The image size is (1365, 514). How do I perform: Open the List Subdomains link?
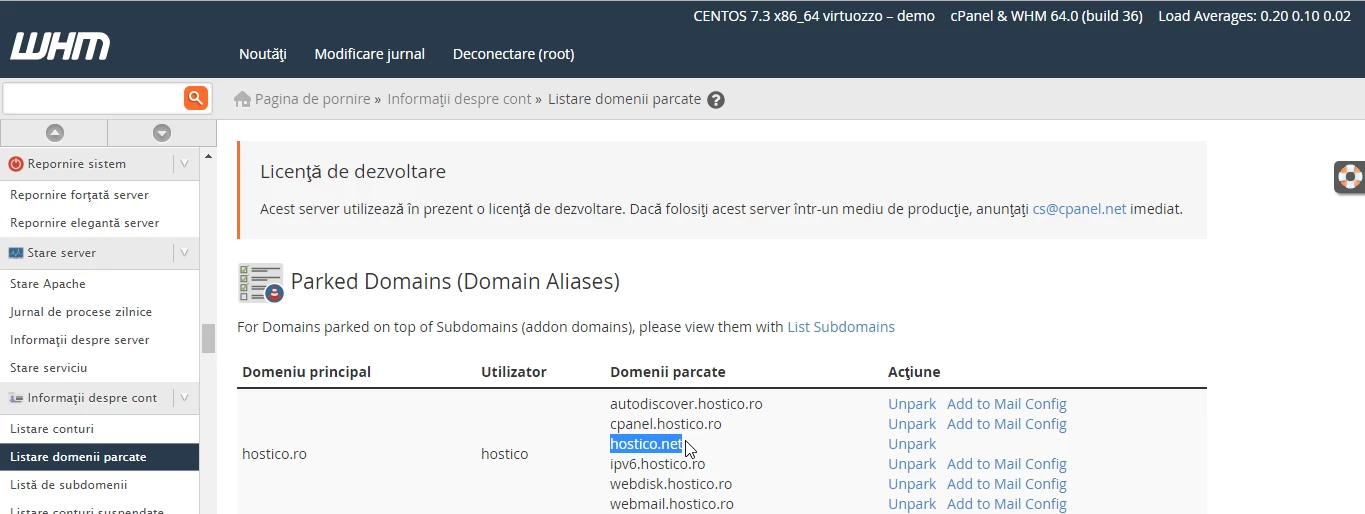[x=840, y=327]
